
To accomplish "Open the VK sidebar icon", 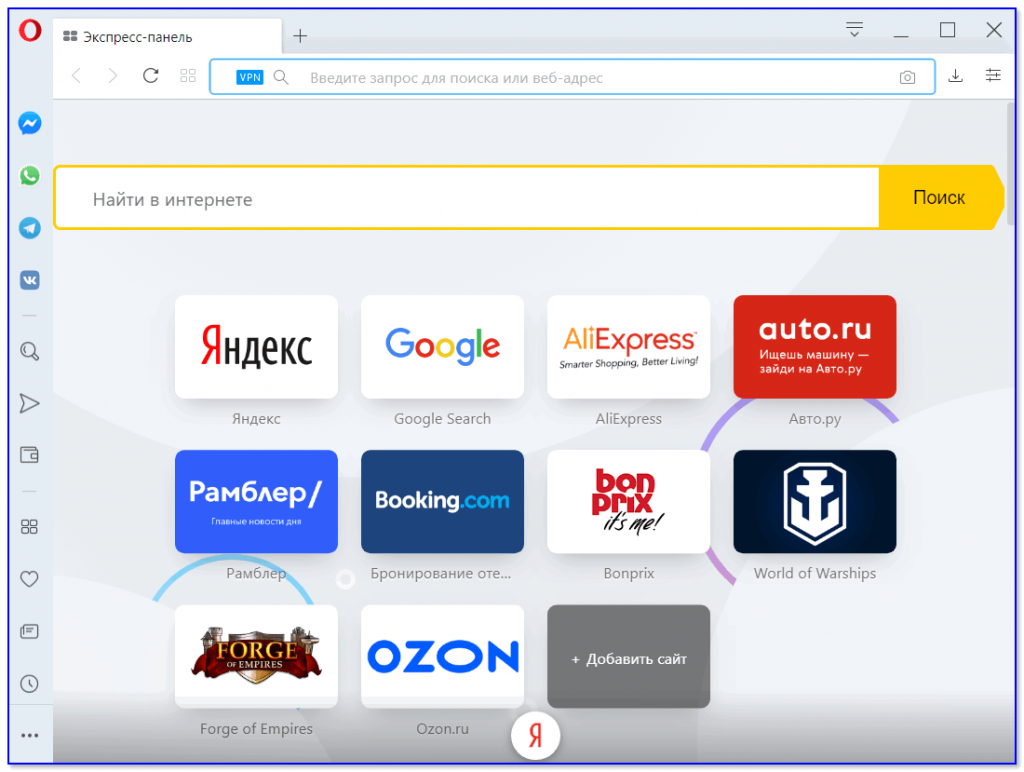I will click(30, 280).
